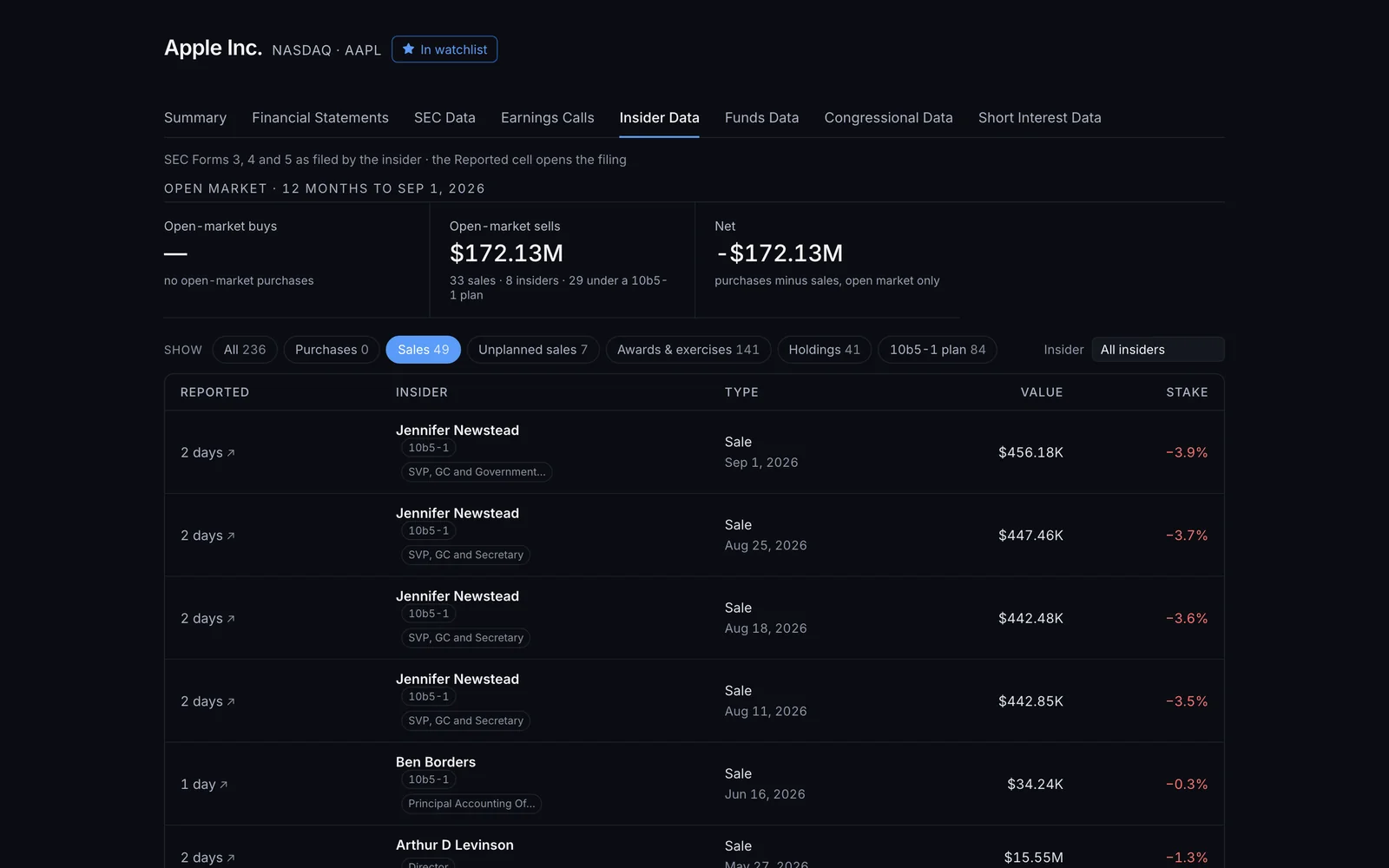Click the $34.24K sale value
This screenshot has height=868, width=1389.
click(1035, 785)
